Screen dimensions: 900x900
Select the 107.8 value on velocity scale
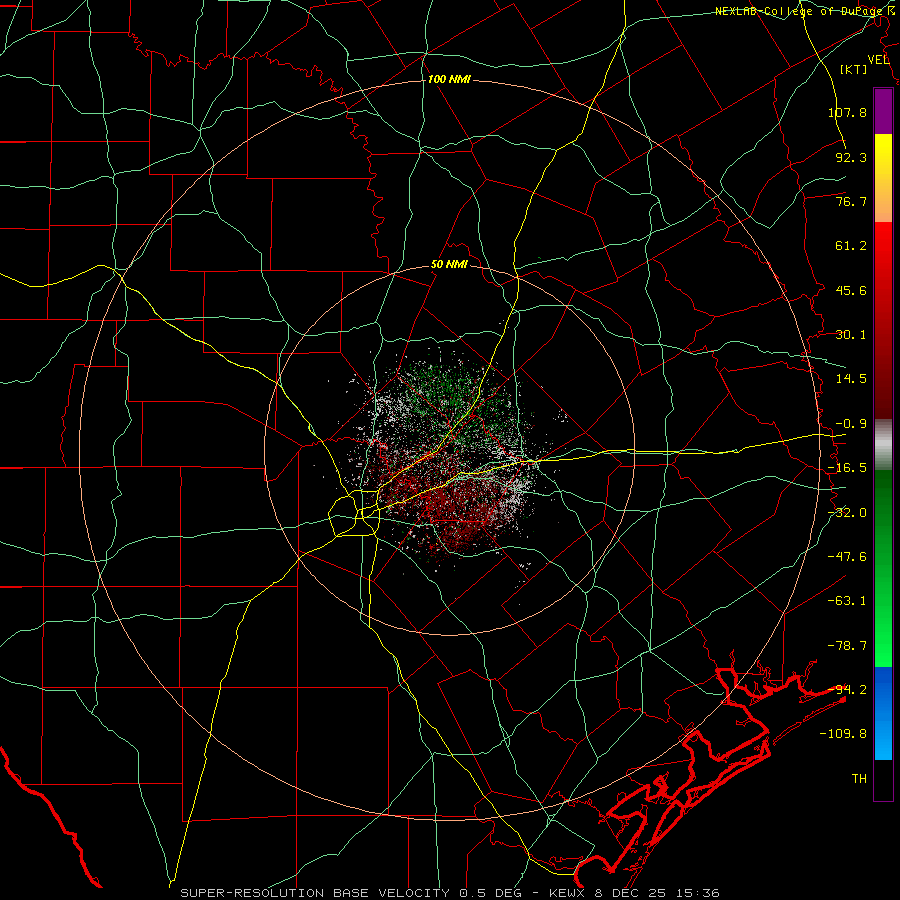(847, 112)
